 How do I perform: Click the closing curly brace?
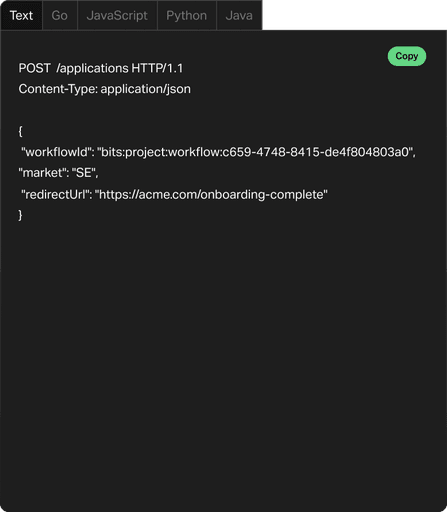click(x=20, y=215)
